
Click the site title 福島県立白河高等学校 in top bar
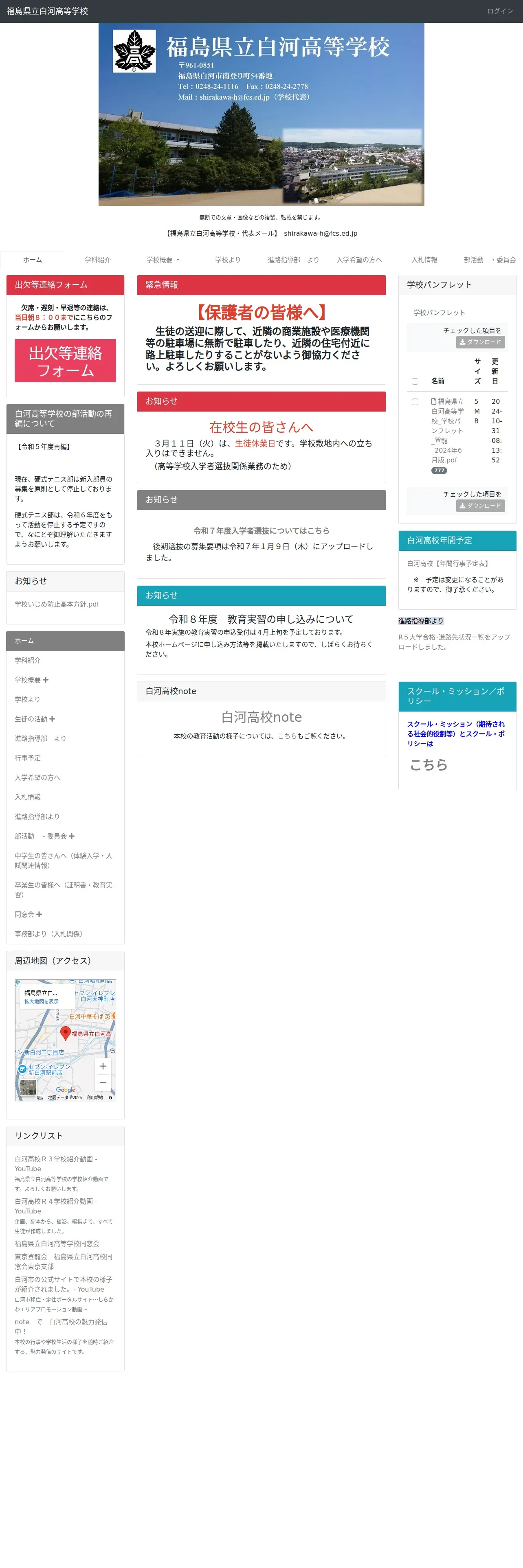(48, 11)
